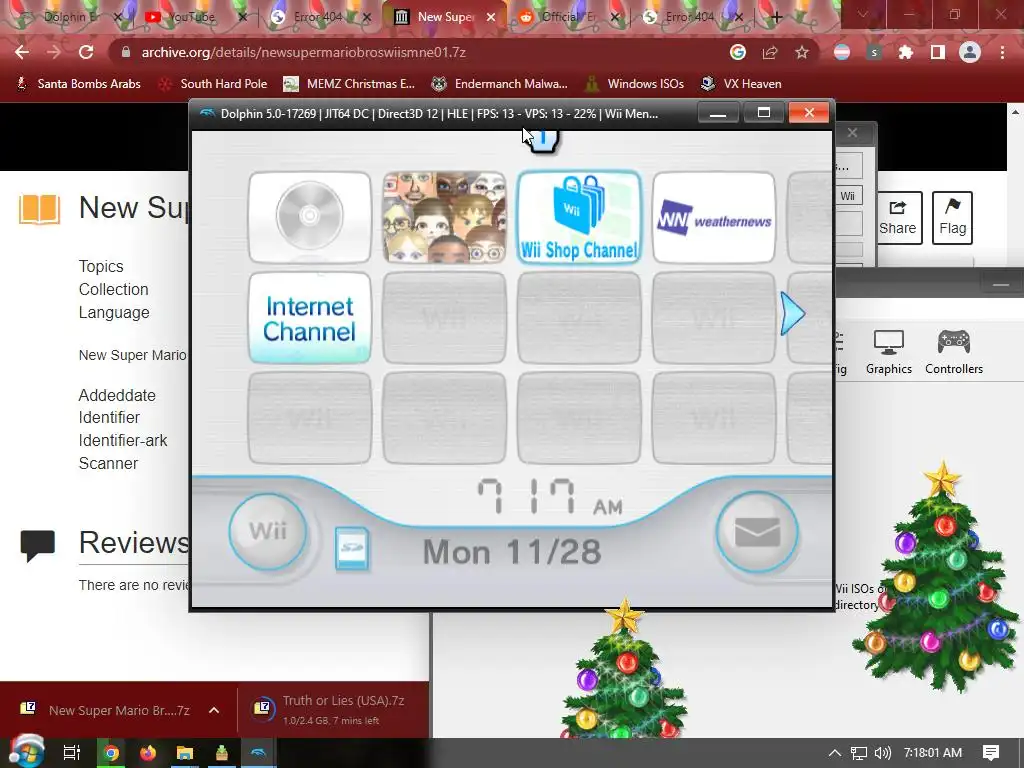Bookmark this page with the star
1024x768 pixels.
pos(802,52)
